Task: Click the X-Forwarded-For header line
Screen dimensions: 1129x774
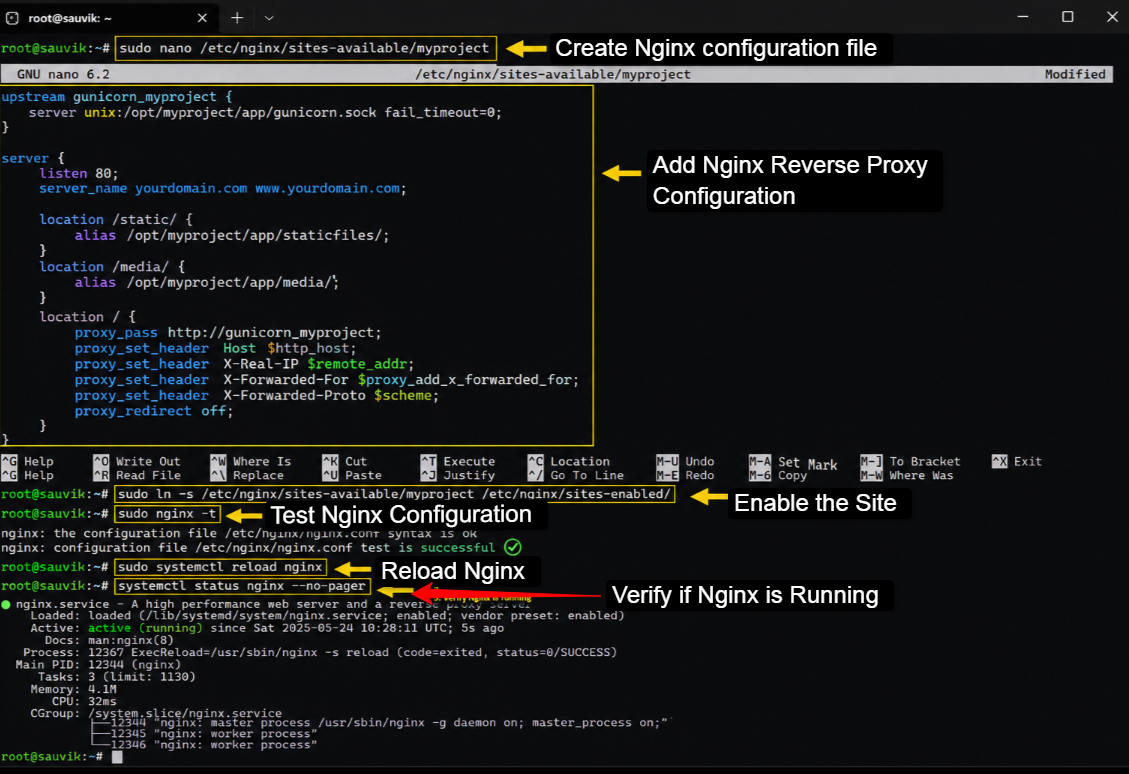Action: click(327, 380)
